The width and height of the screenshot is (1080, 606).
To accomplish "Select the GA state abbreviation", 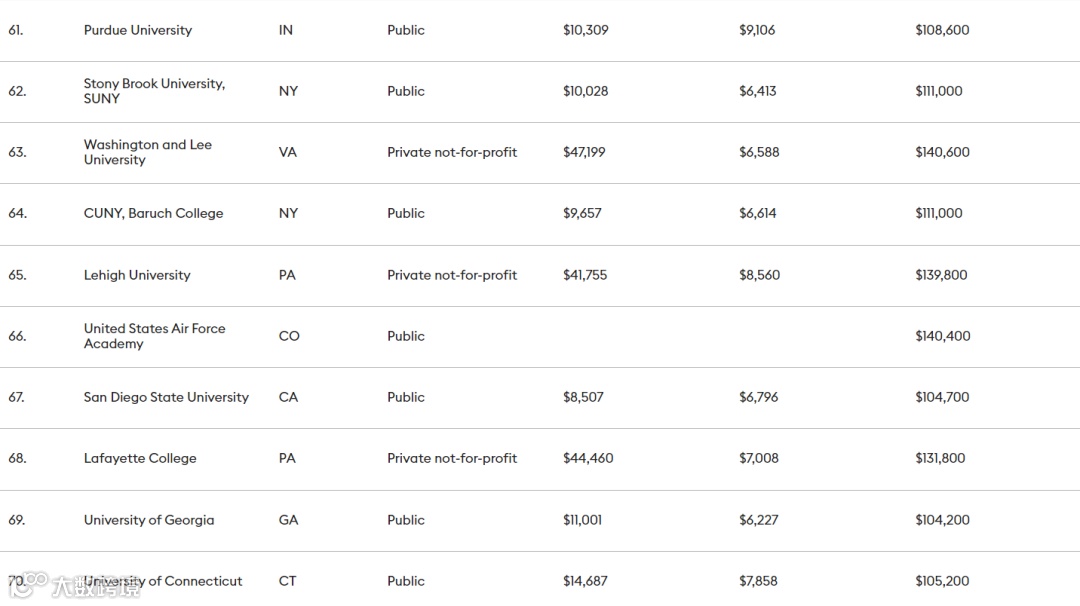I will tap(288, 520).
